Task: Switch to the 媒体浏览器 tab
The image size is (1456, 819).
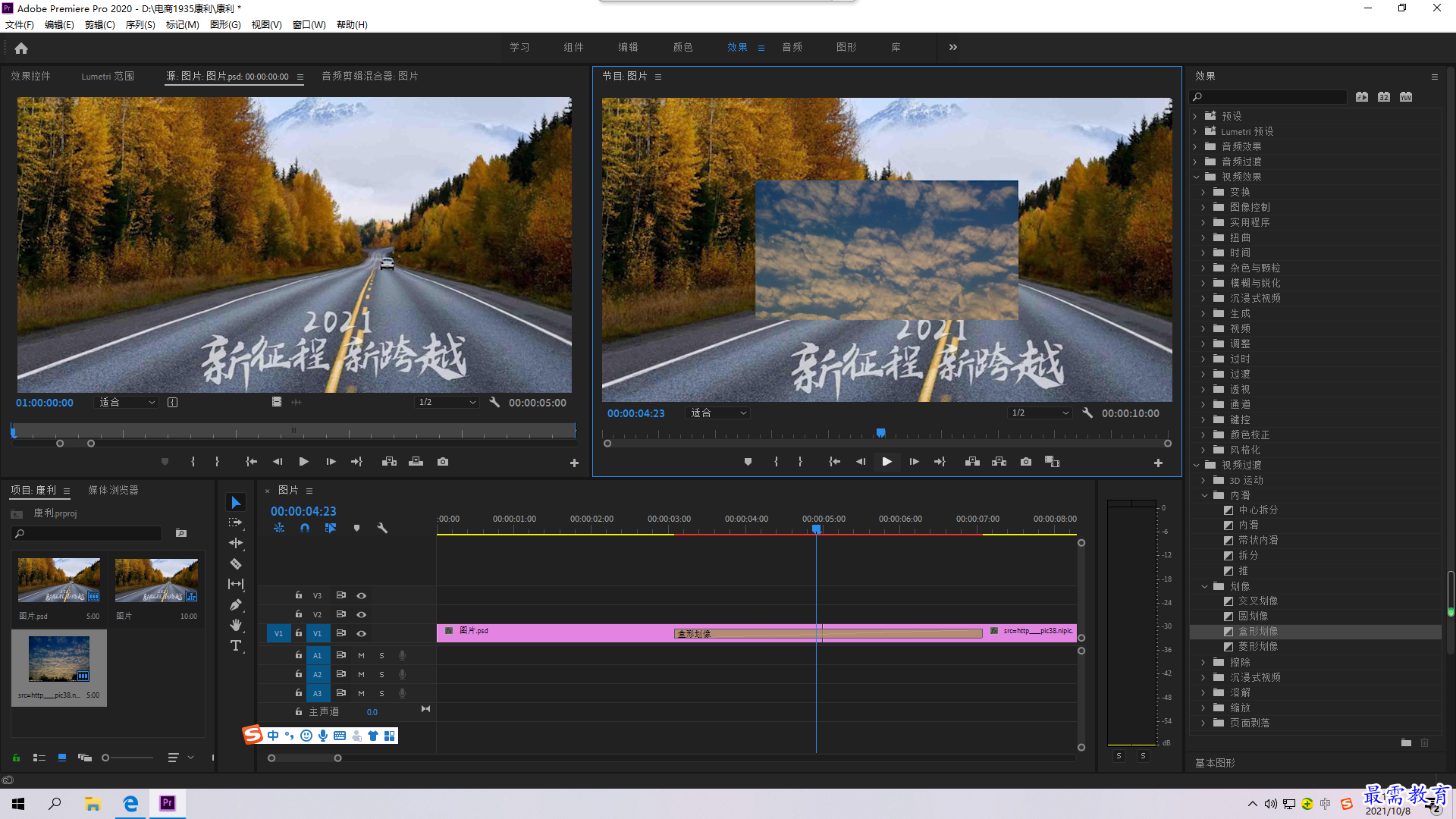Action: coord(113,490)
